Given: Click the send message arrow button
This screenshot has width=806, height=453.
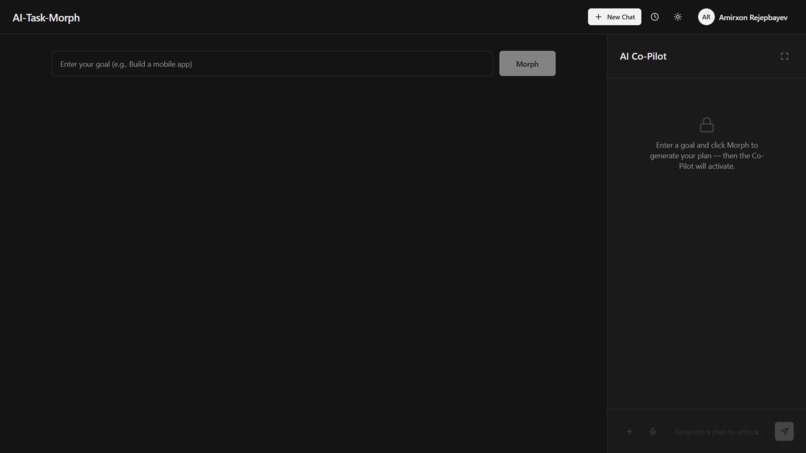Looking at the screenshot, I should (784, 431).
